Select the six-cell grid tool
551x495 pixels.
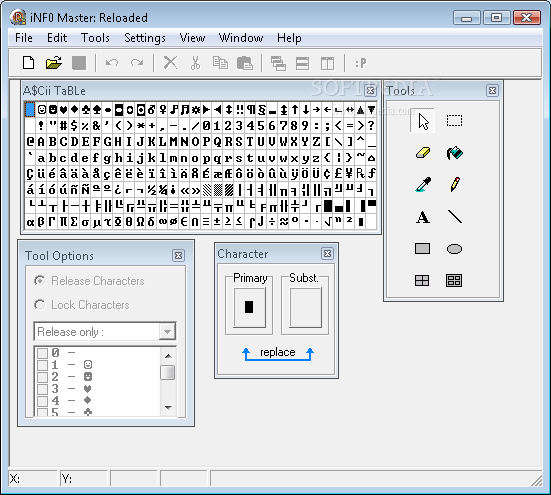[454, 280]
